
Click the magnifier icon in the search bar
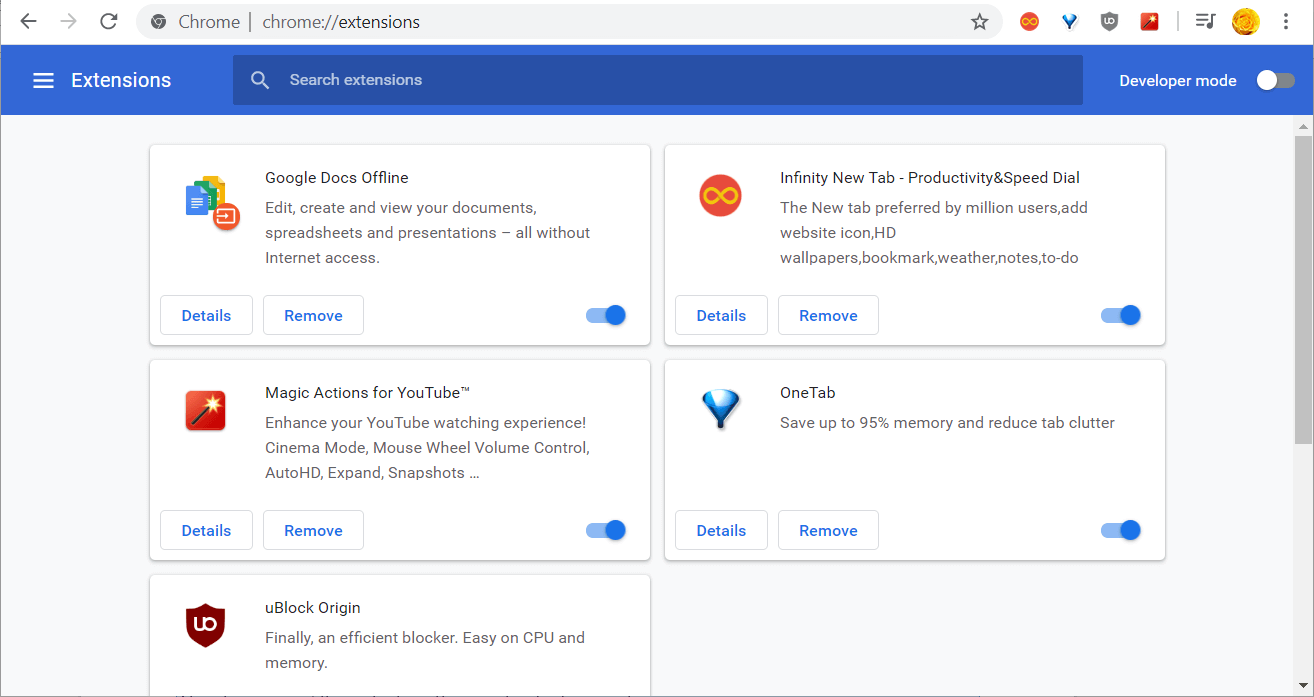(x=260, y=80)
